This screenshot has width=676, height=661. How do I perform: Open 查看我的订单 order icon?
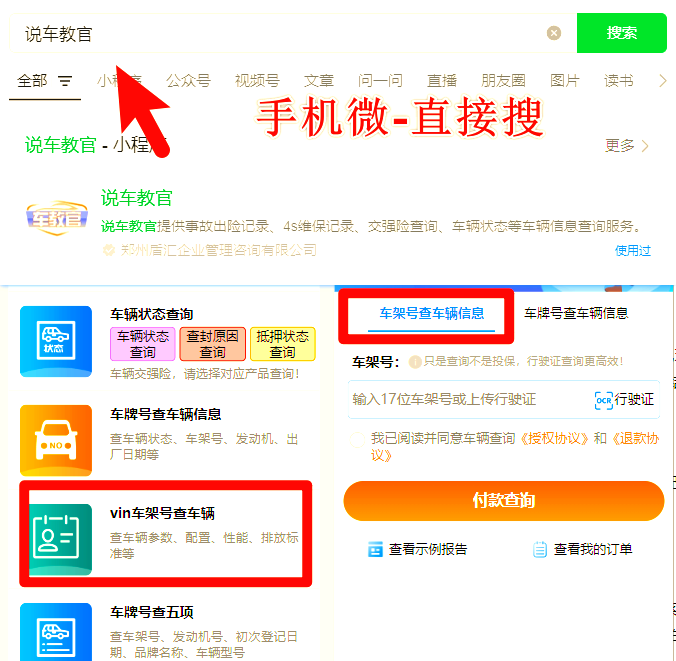(540, 549)
